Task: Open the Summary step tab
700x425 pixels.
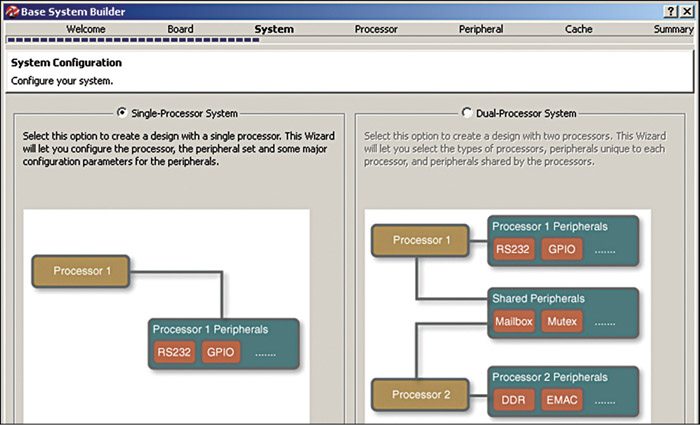Action: (x=673, y=29)
